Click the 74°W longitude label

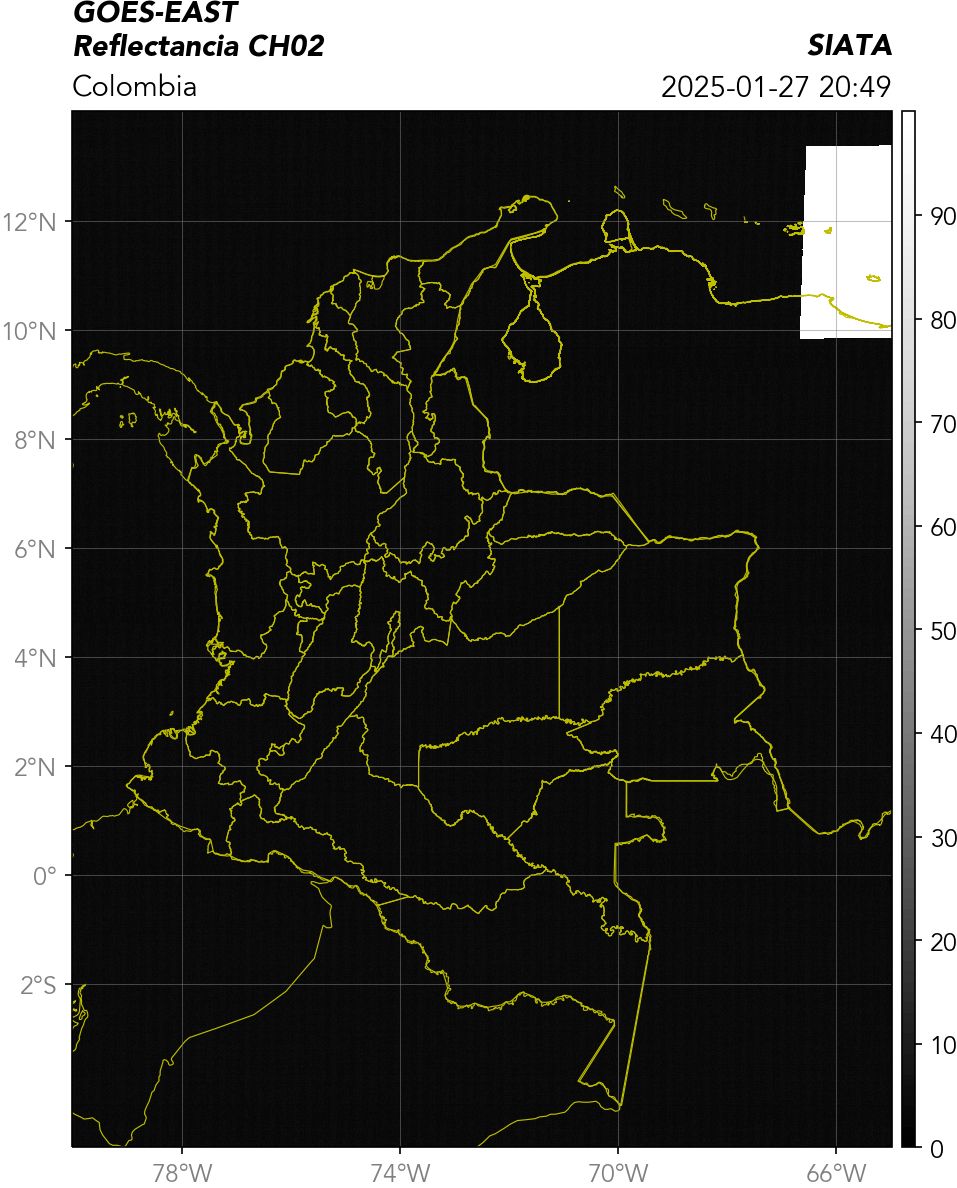click(400, 1173)
